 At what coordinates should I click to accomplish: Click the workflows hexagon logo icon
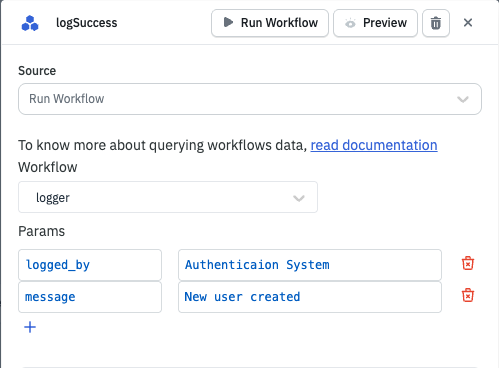(30, 23)
